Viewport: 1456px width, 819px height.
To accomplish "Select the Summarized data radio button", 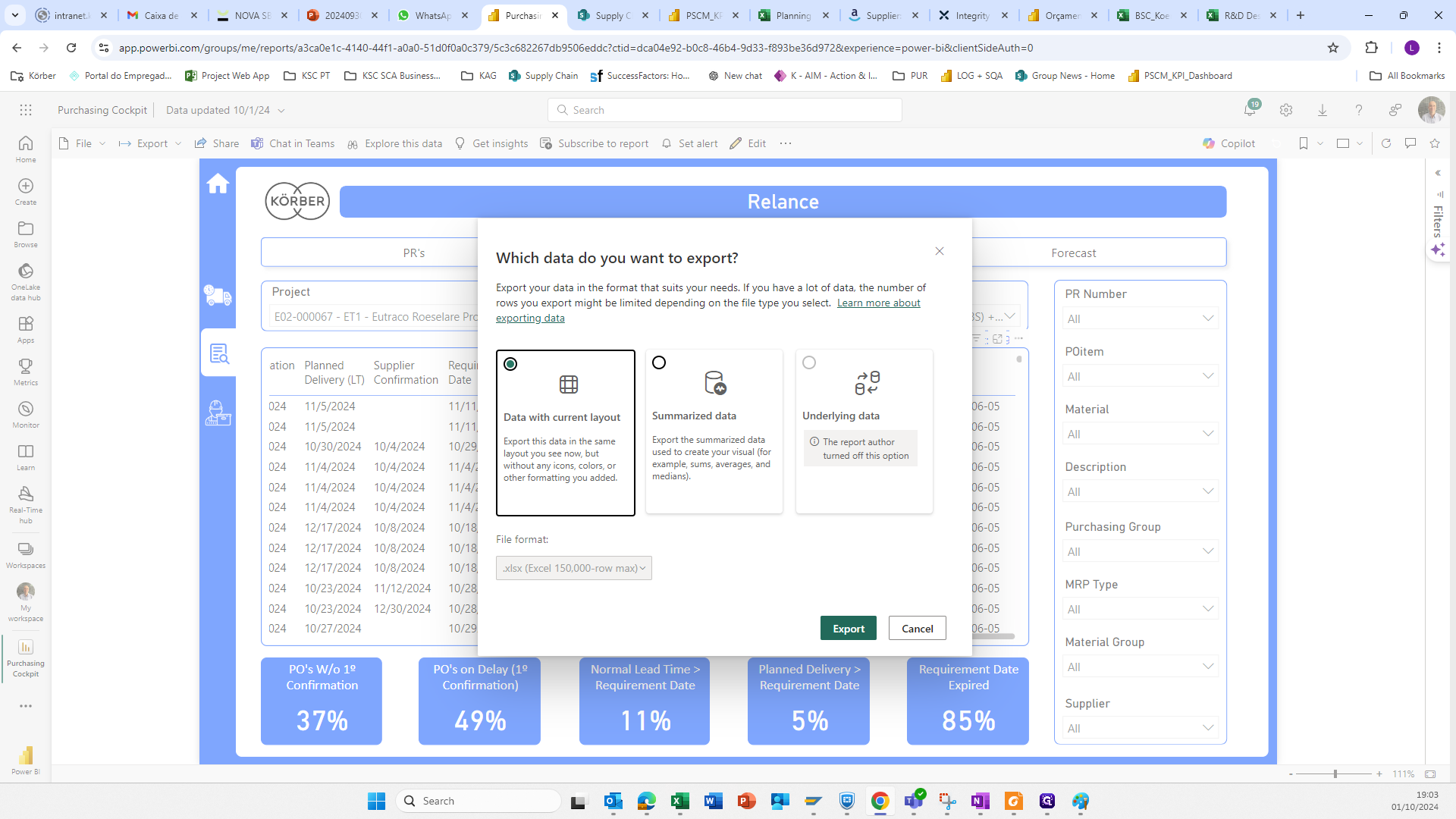I will point(659,362).
